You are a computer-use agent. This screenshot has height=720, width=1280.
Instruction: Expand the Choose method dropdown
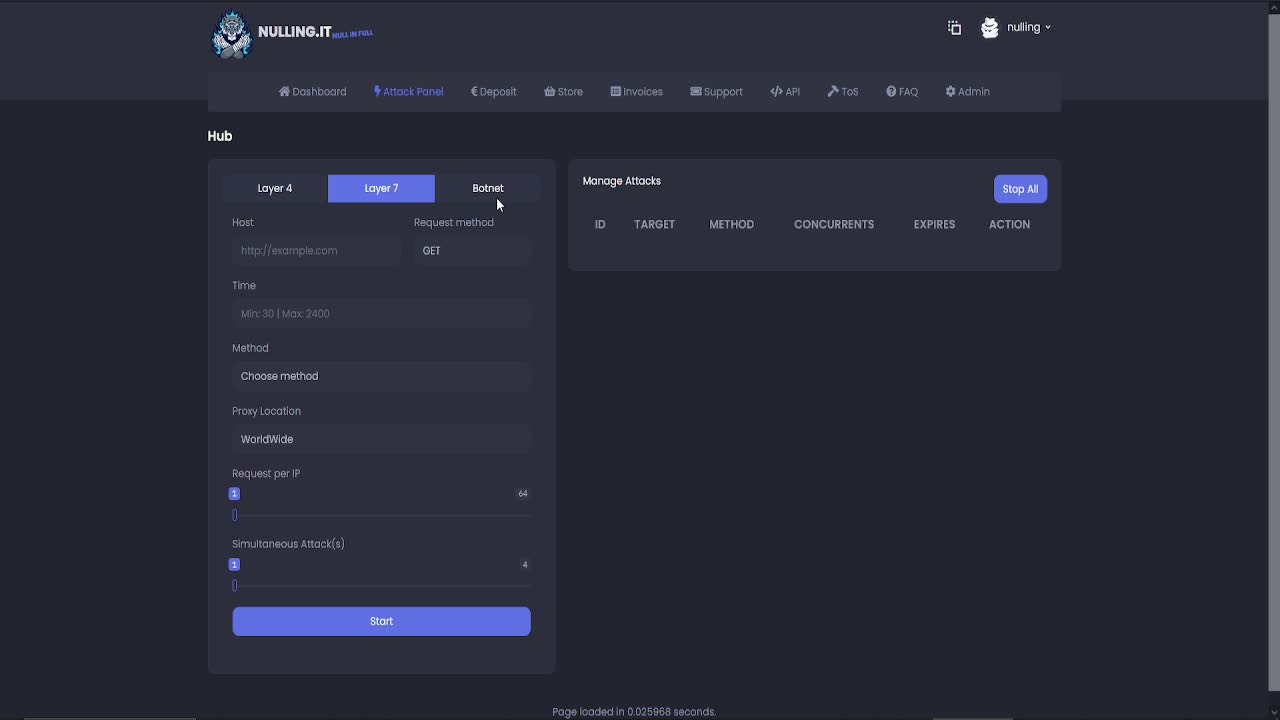pos(381,377)
